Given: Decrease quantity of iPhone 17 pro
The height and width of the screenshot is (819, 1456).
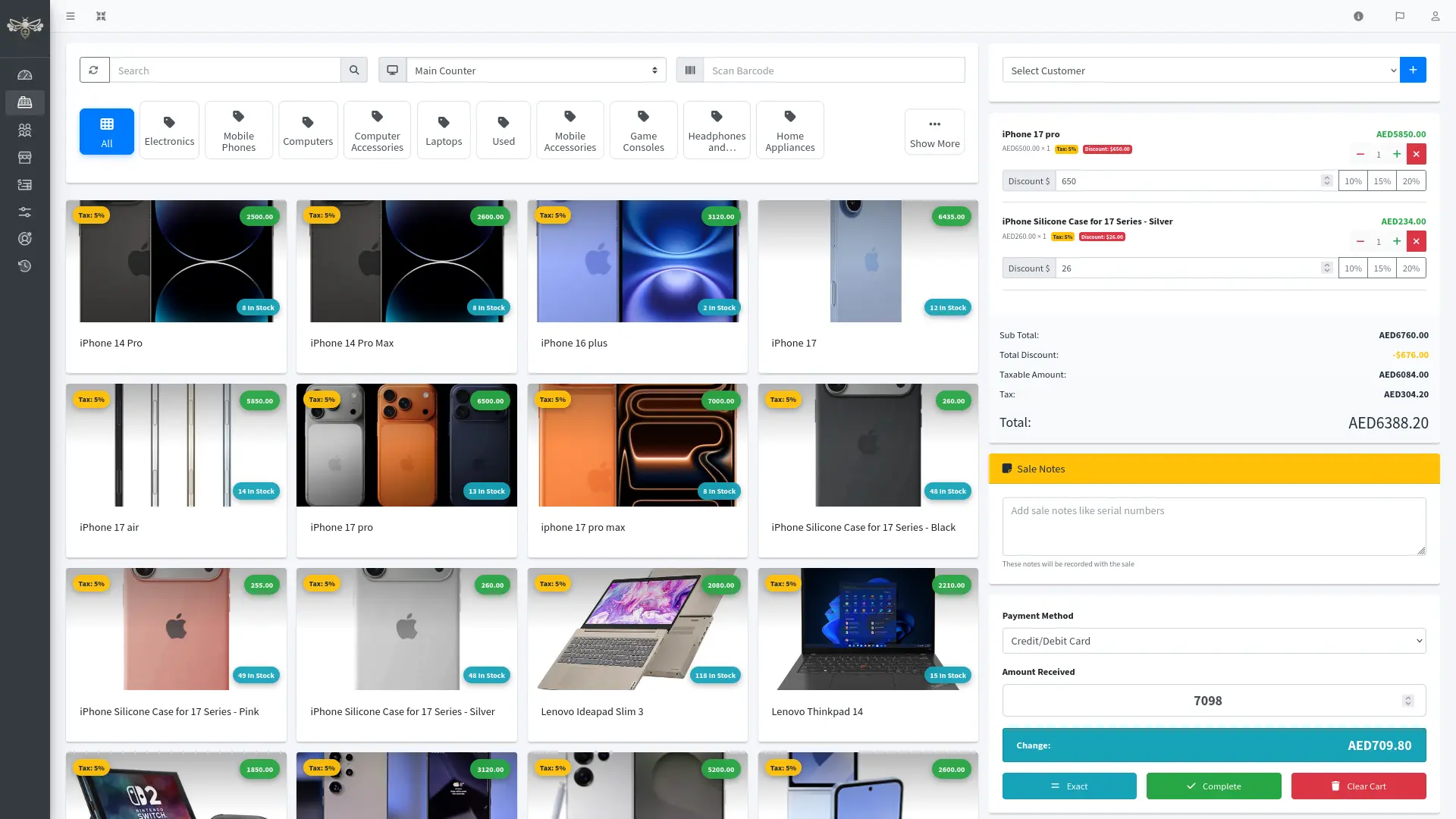Looking at the screenshot, I should 1360,155.
